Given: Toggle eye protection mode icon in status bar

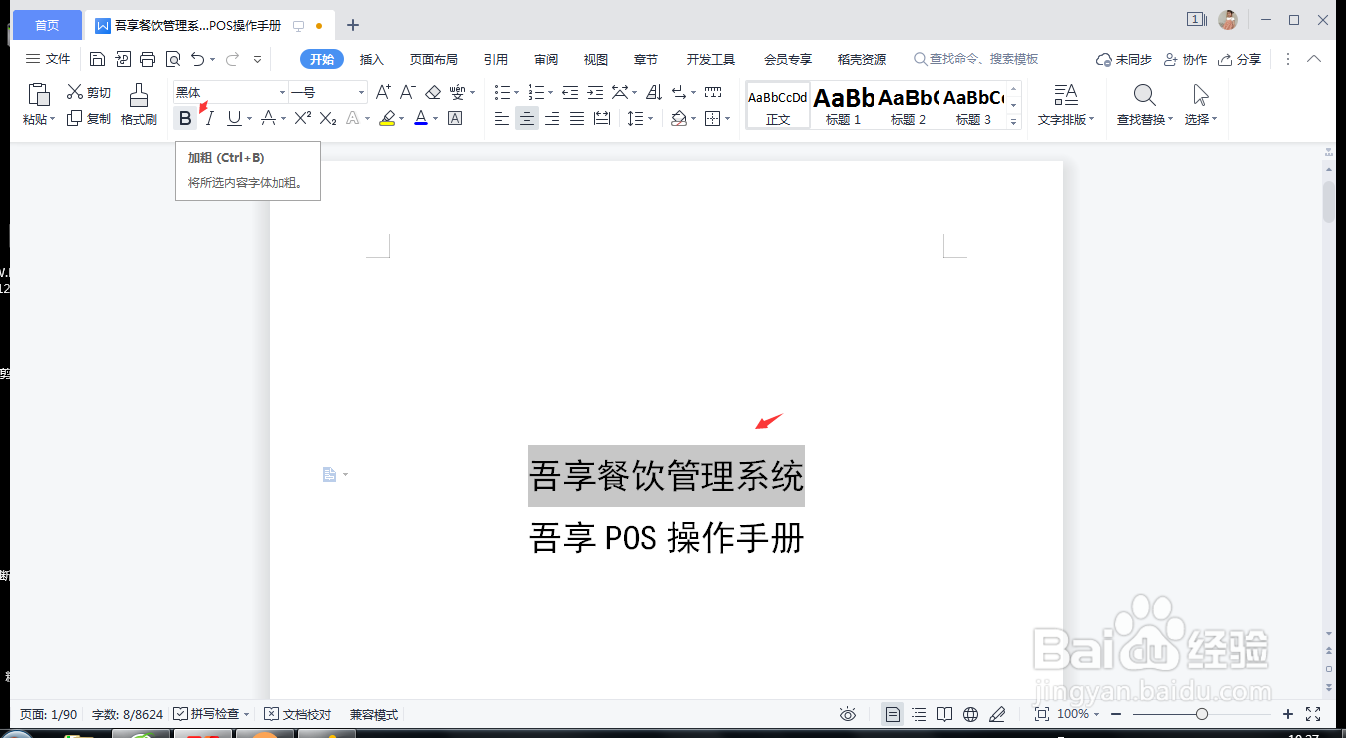Looking at the screenshot, I should (x=848, y=714).
